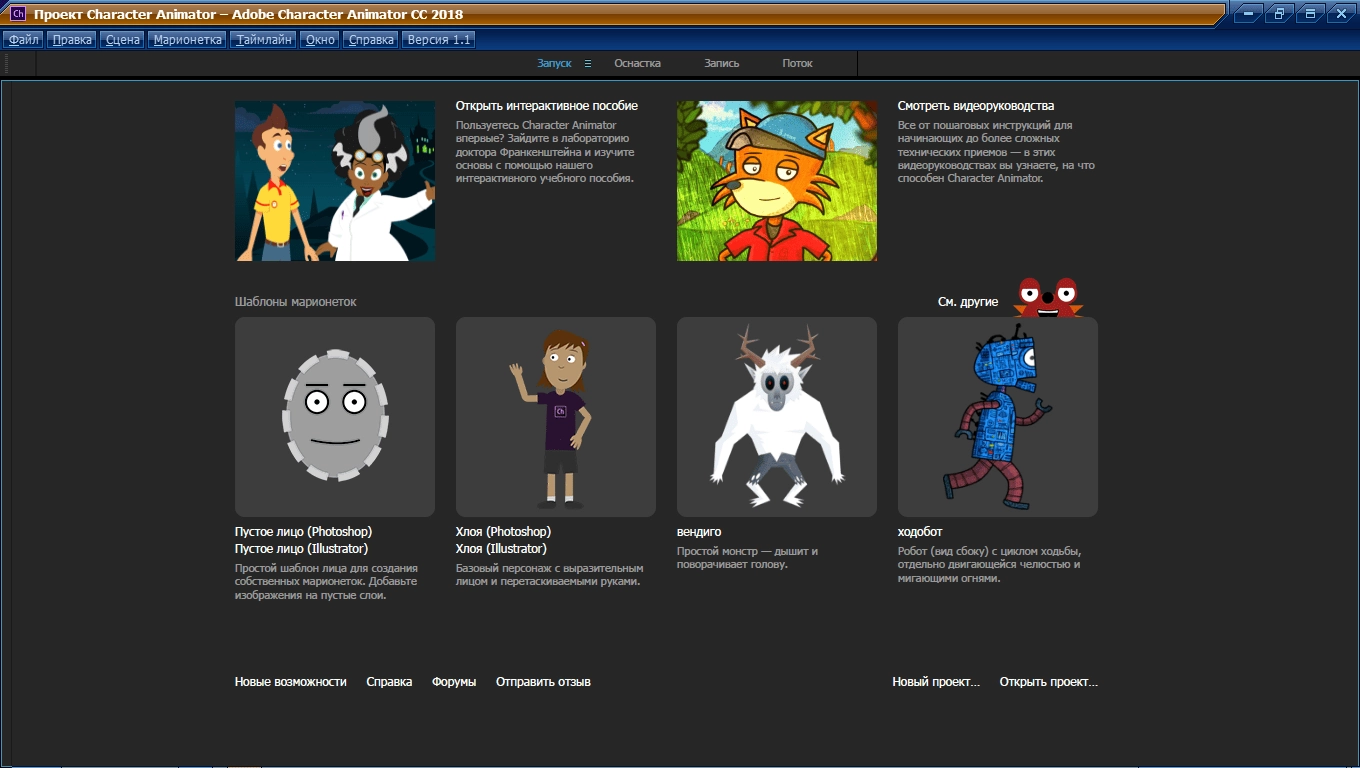Screen dimensions: 1360x768
Task: Click the panel grip handle left of the workspace bar
Action: (8, 63)
